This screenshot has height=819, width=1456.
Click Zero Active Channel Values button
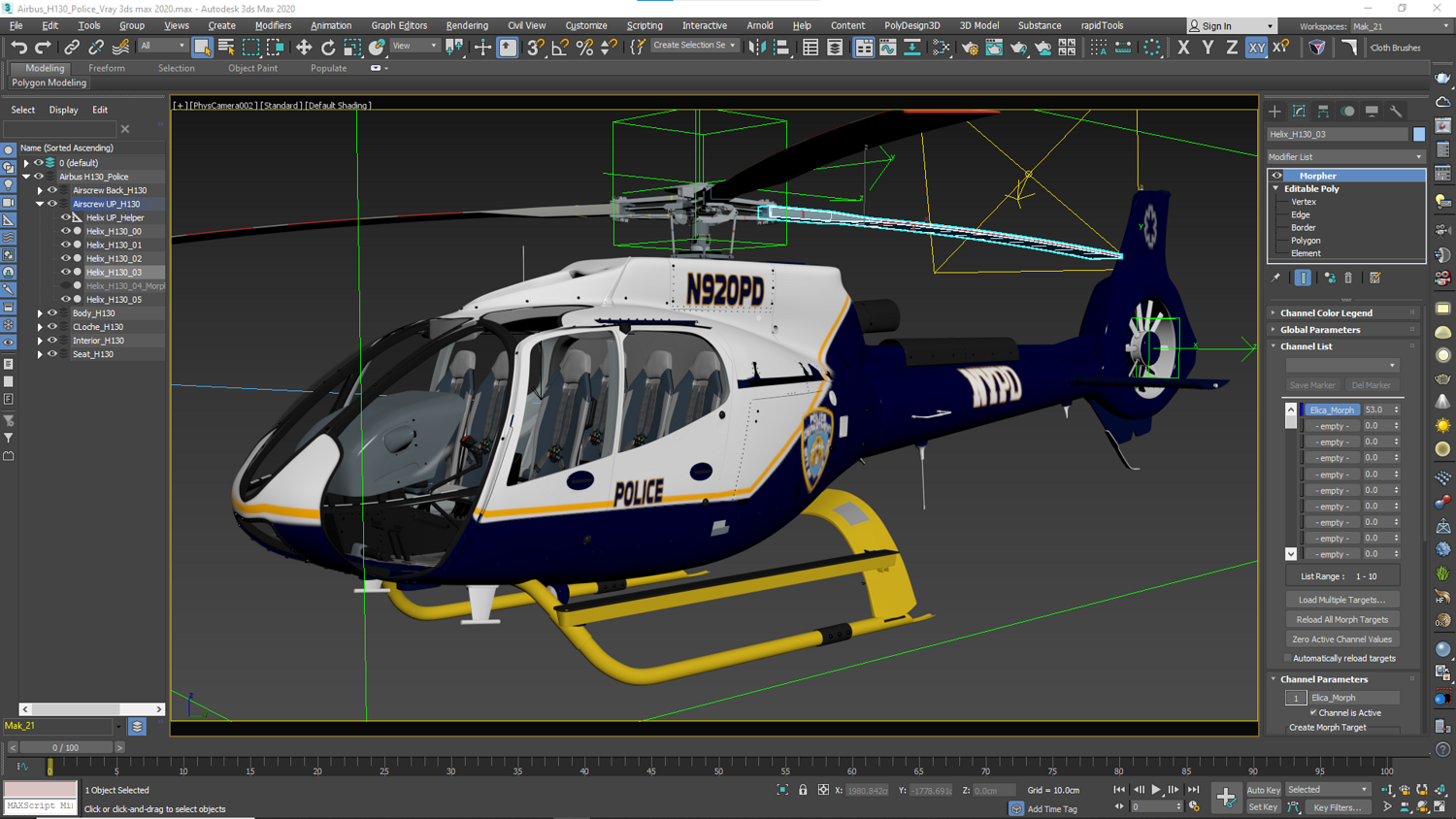pyautogui.click(x=1342, y=639)
